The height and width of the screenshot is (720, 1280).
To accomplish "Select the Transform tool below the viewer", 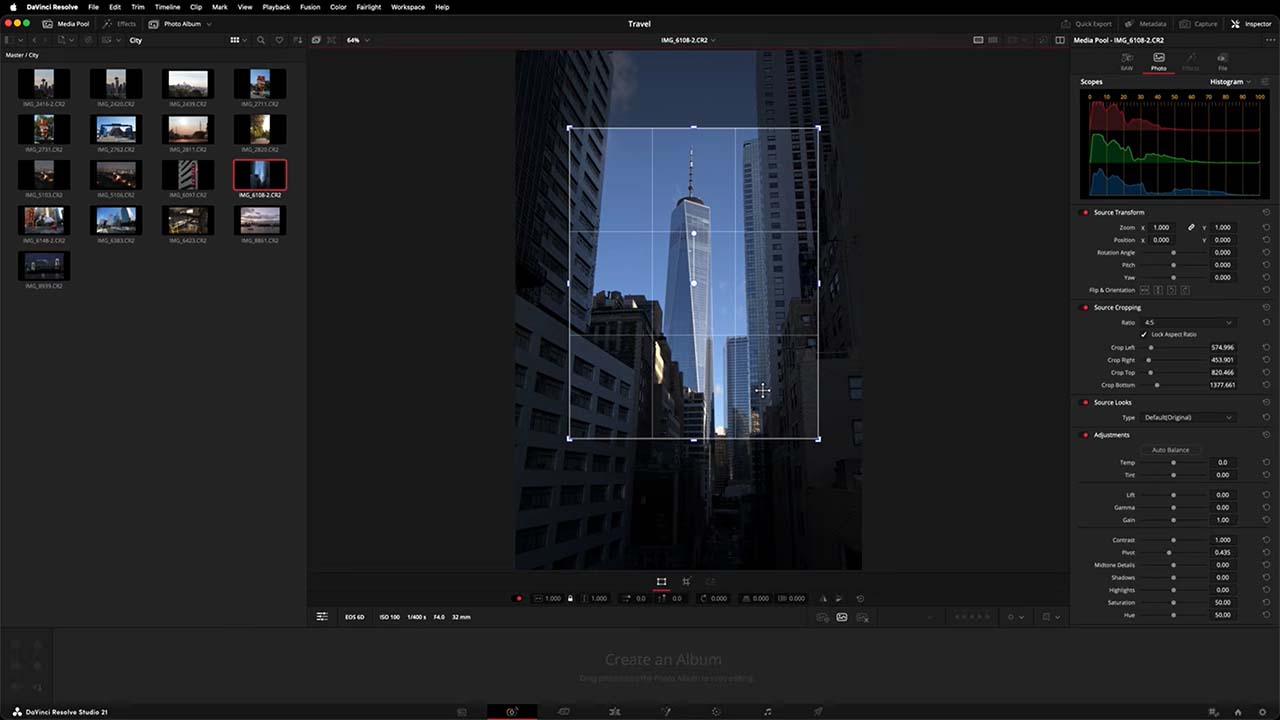I will (x=661, y=581).
